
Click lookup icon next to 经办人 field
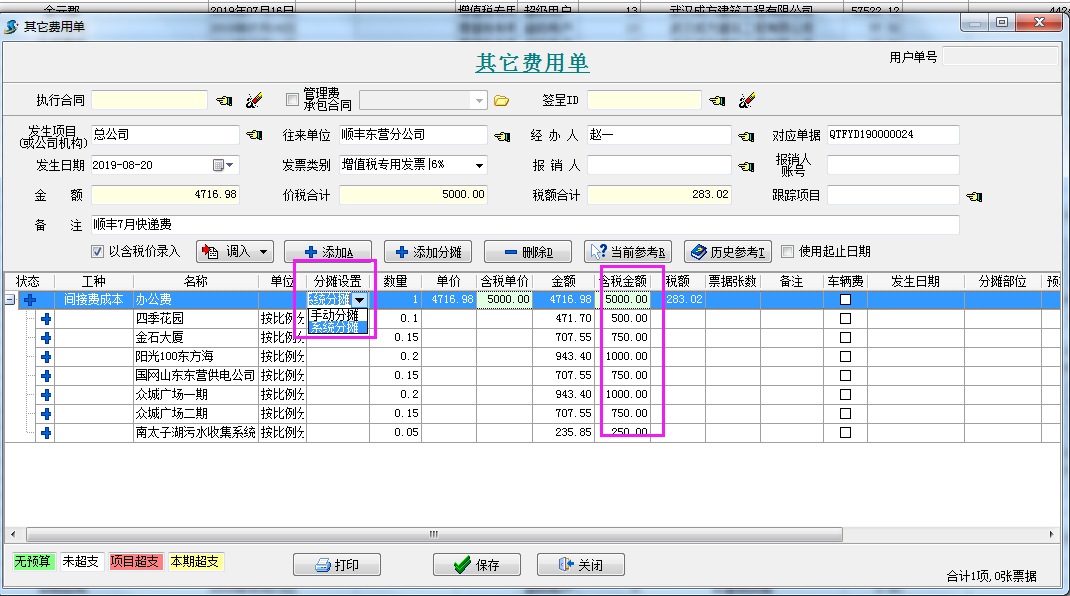[x=745, y=135]
